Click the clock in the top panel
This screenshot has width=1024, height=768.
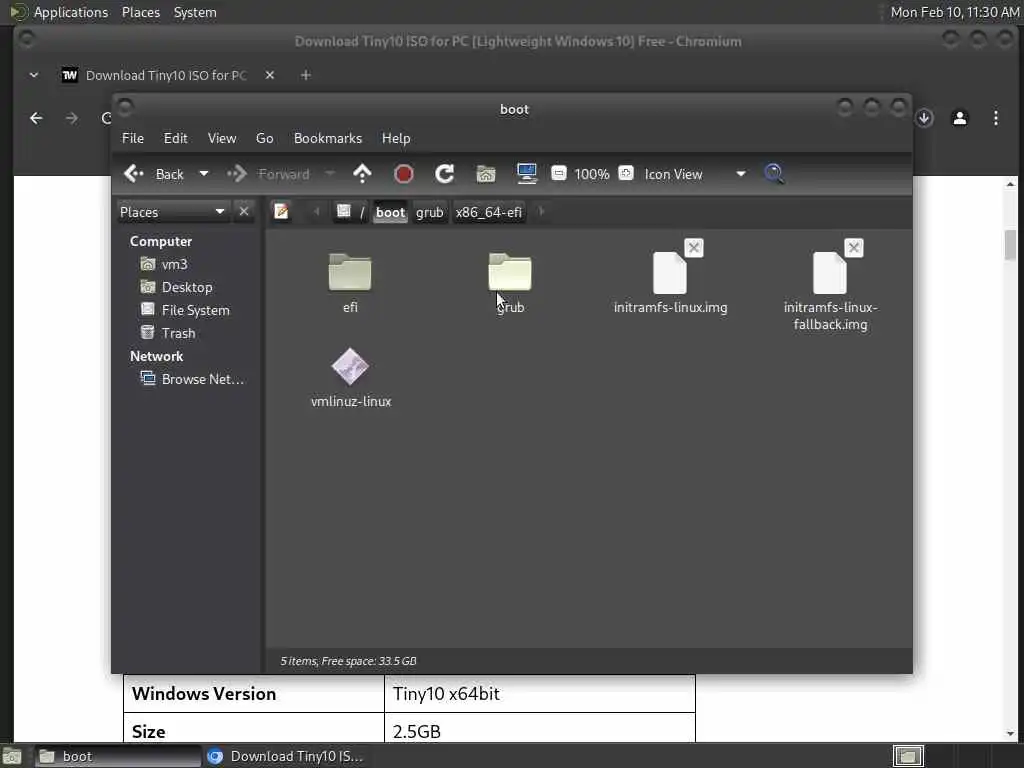coord(954,12)
